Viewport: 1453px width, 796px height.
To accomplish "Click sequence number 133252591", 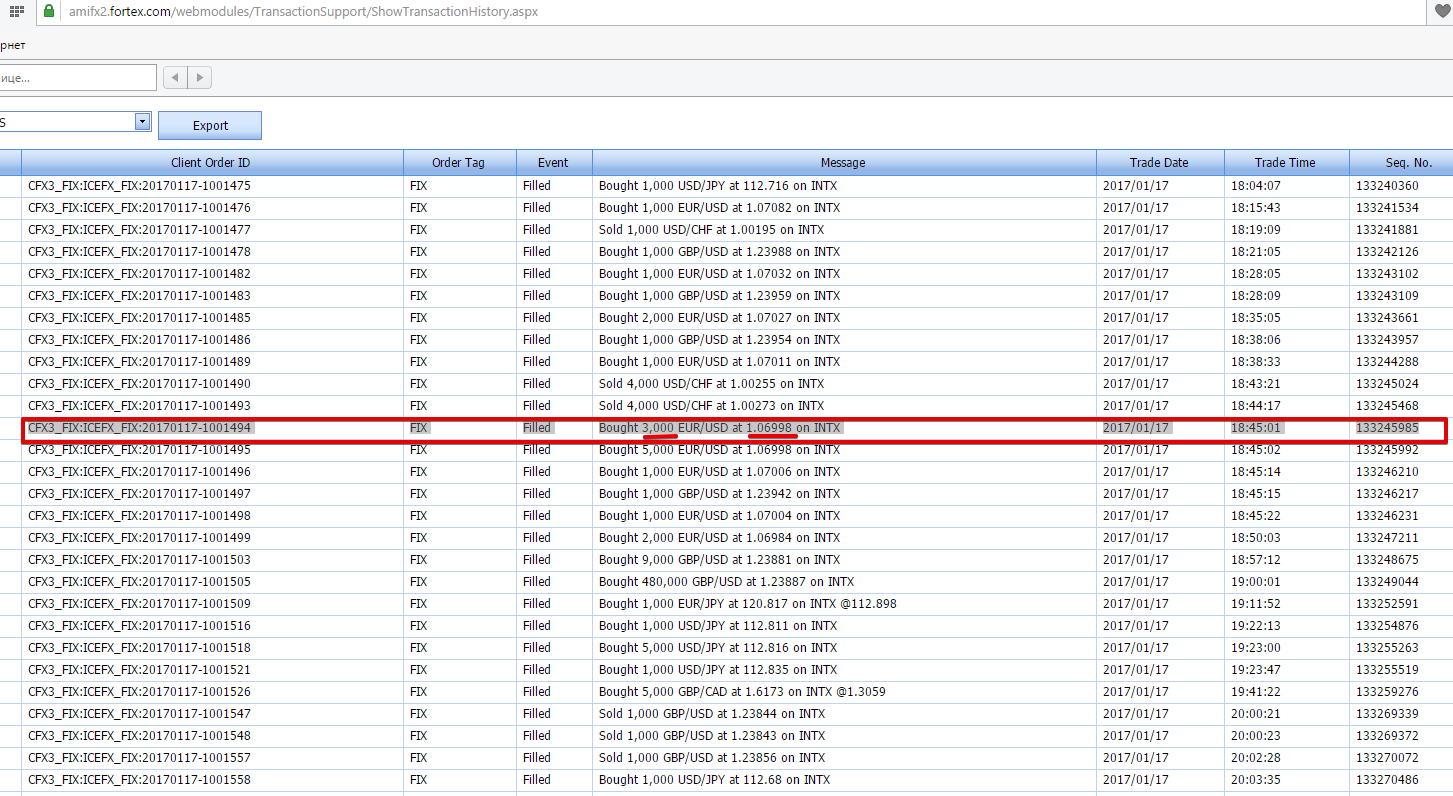I will click(1387, 604).
